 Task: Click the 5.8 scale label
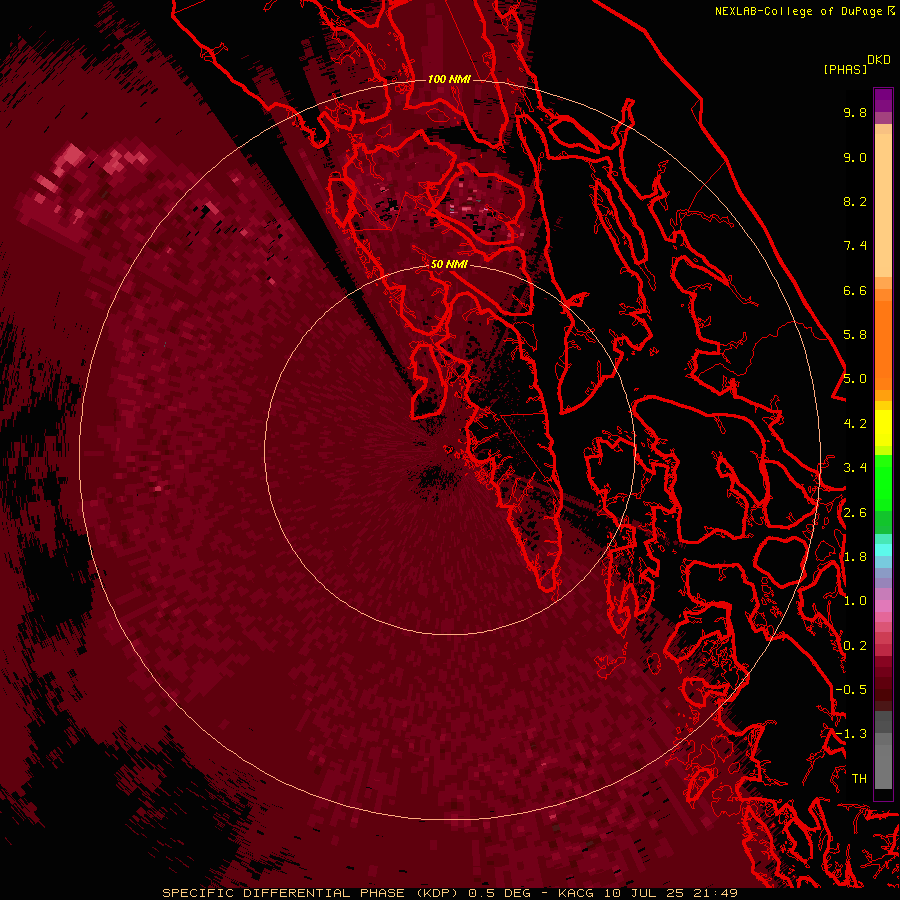[855, 335]
